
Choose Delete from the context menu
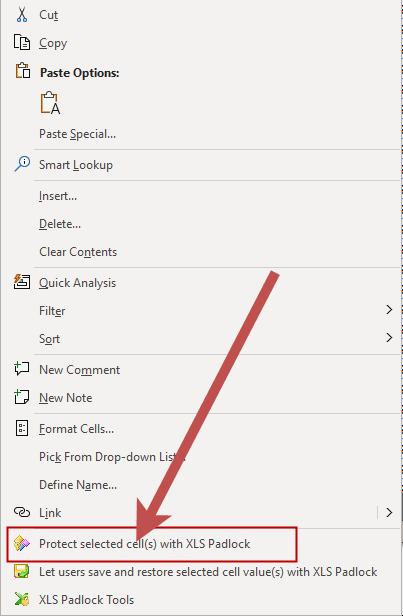pyautogui.click(x=60, y=224)
